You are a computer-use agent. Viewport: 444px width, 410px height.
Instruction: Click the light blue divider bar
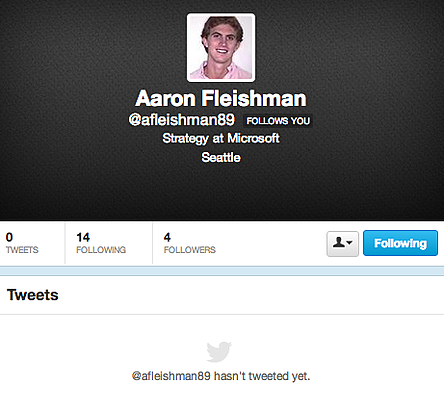tap(222, 271)
